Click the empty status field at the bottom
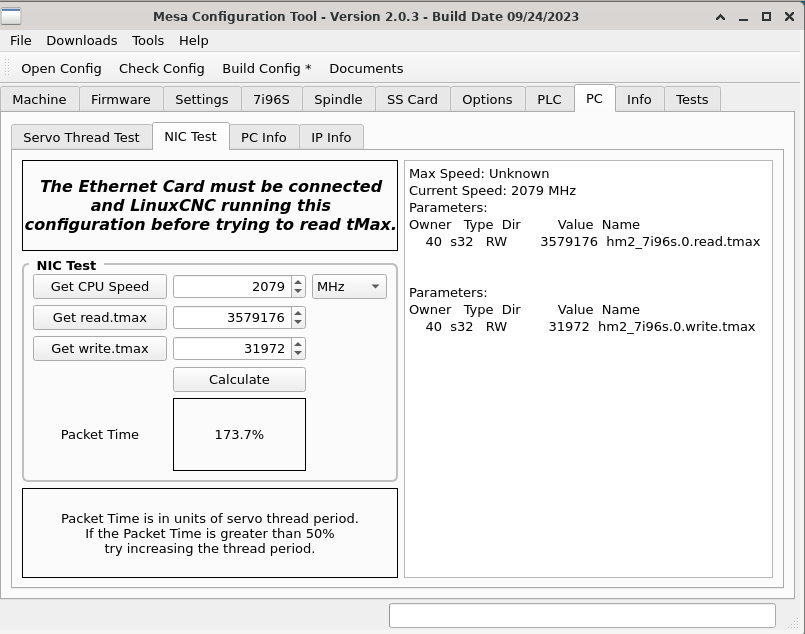This screenshot has height=634, width=805. coord(582,616)
